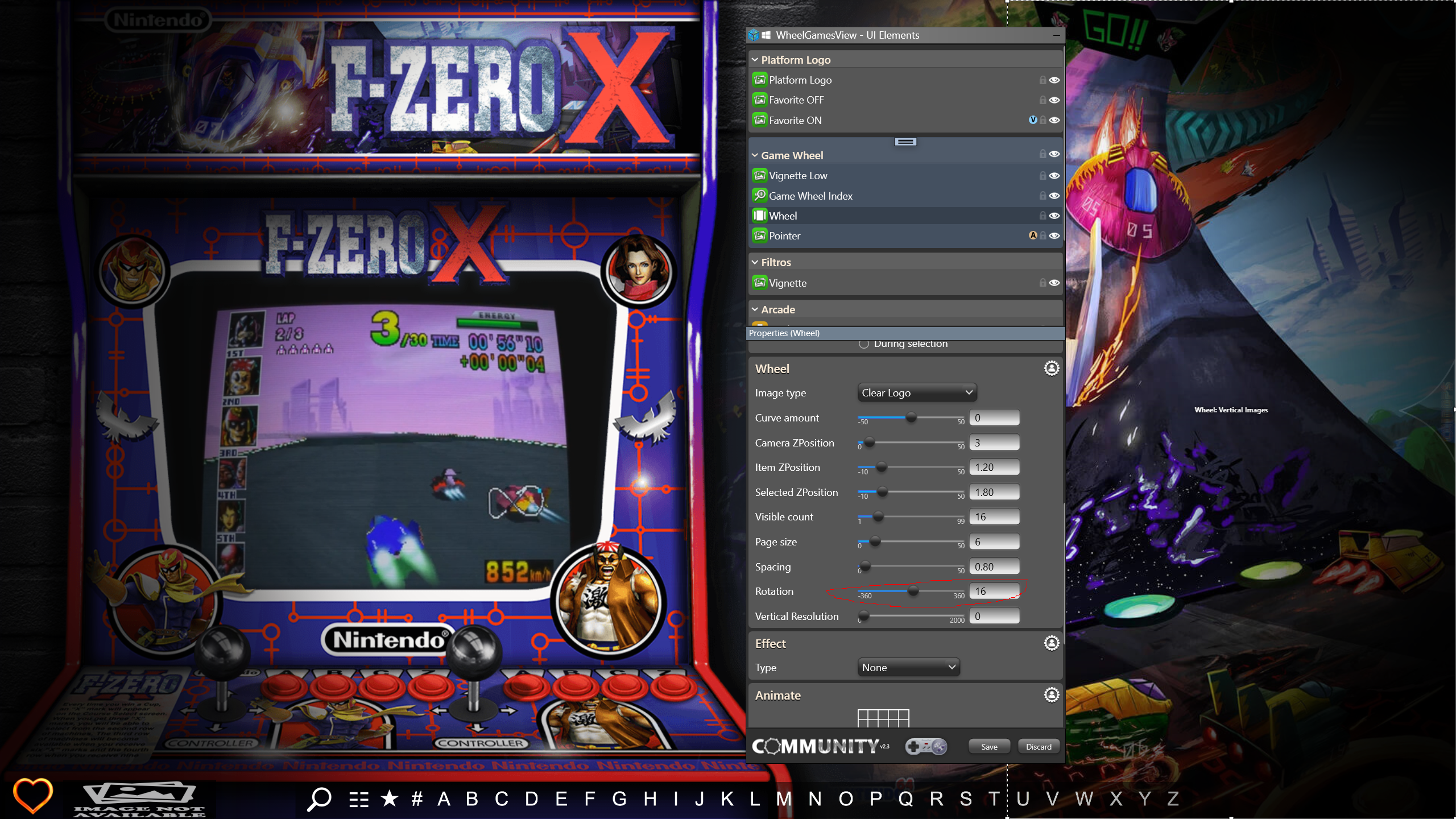Collapse the Filtros group
This screenshot has height=819, width=1456.
tap(755, 262)
